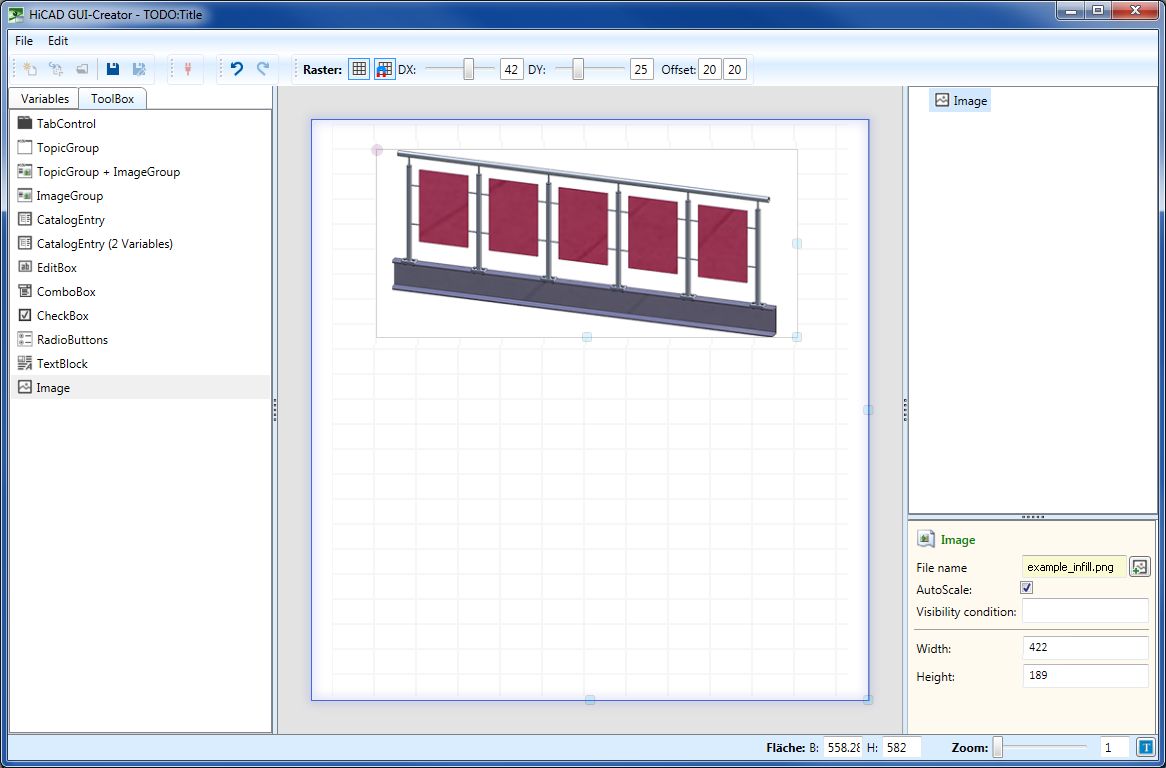Switch to the Variables tab
The height and width of the screenshot is (768, 1166).
click(x=45, y=99)
